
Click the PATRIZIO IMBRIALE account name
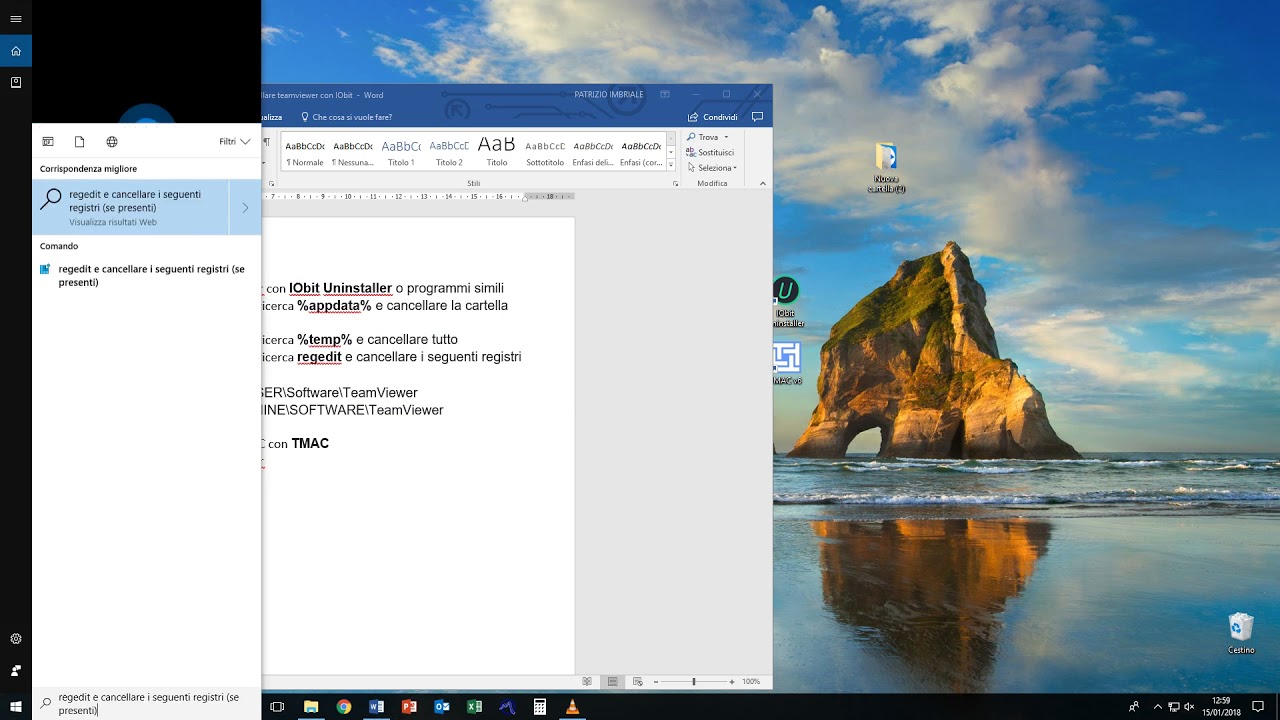point(608,94)
